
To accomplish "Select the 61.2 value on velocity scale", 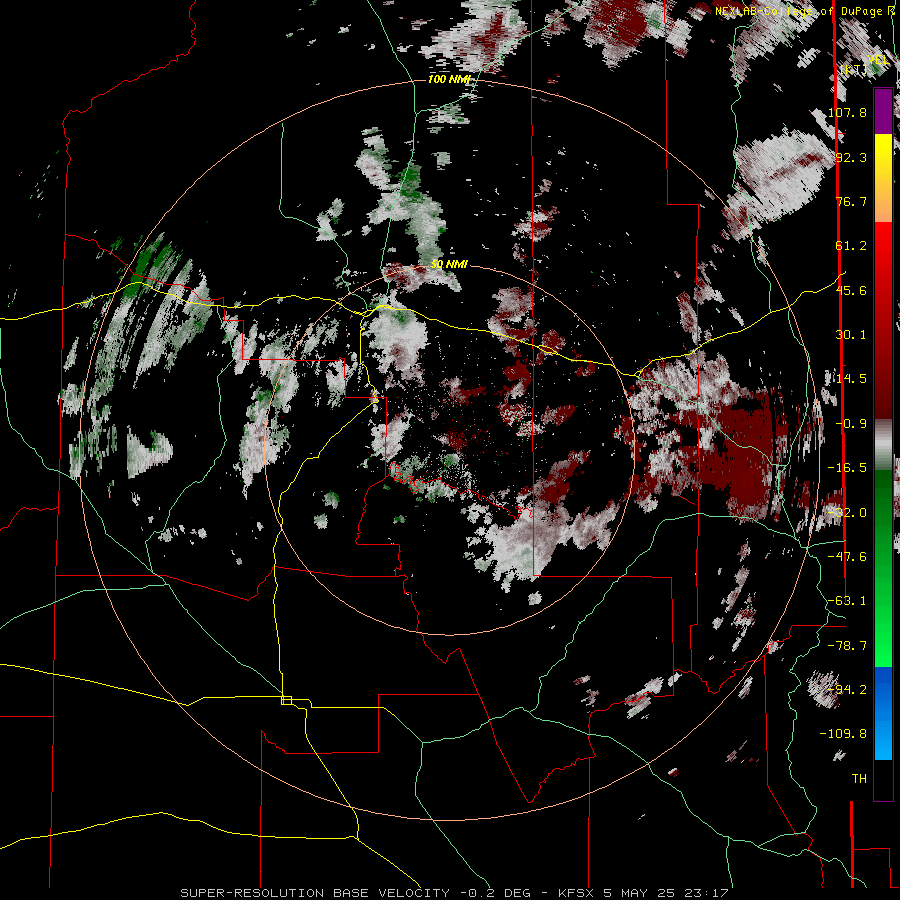I will click(851, 246).
